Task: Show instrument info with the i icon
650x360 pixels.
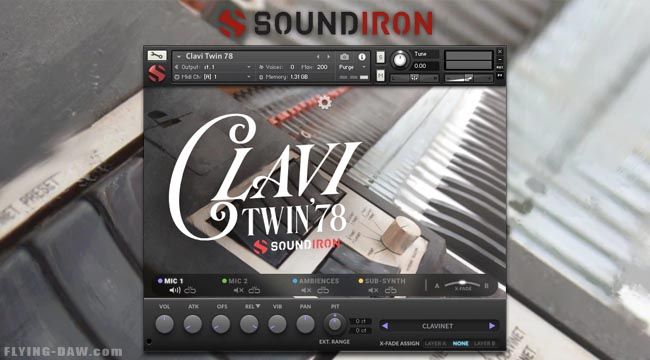Action: (362, 57)
